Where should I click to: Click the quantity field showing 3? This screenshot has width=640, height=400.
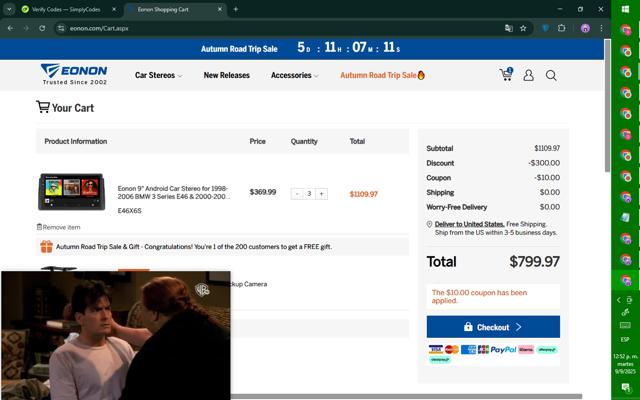pyautogui.click(x=309, y=194)
